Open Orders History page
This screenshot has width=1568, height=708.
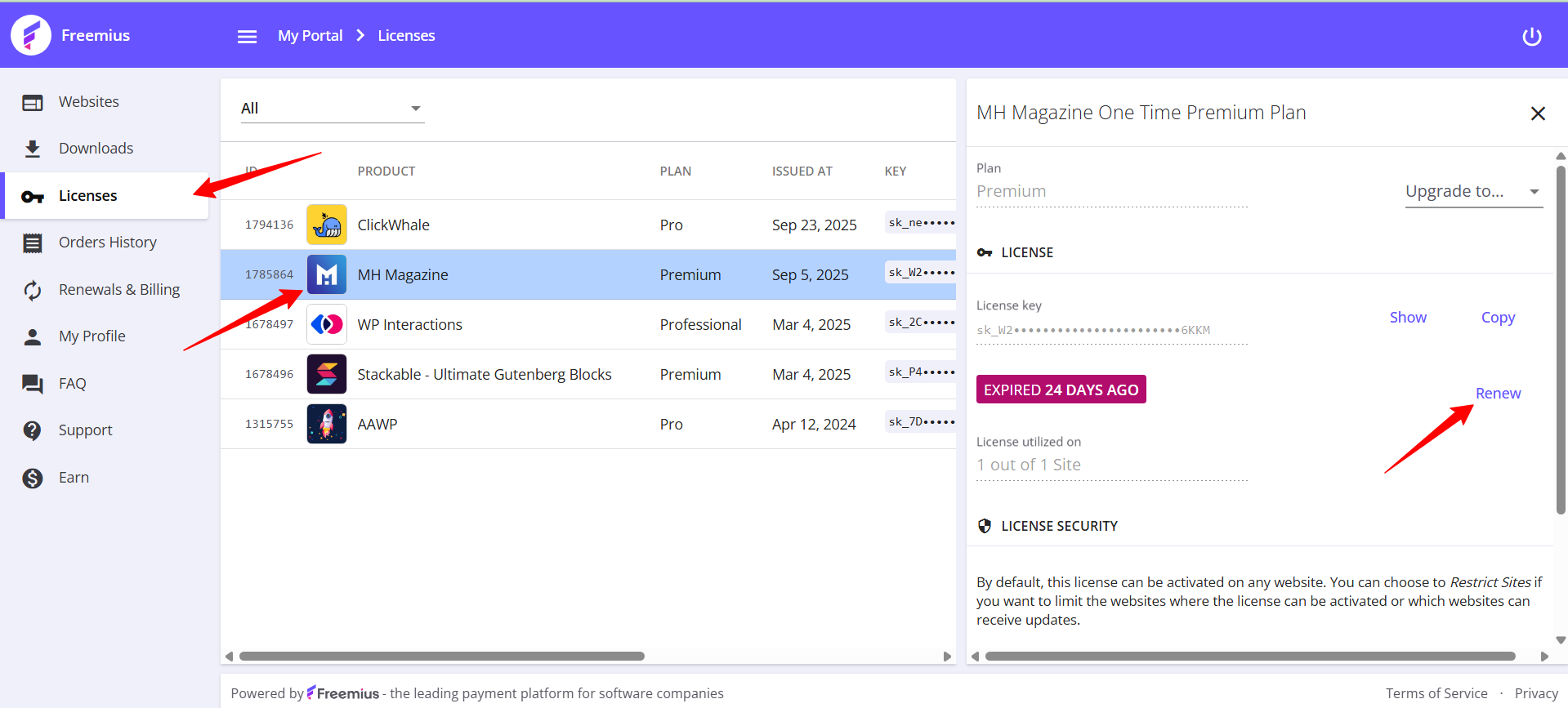click(x=107, y=243)
